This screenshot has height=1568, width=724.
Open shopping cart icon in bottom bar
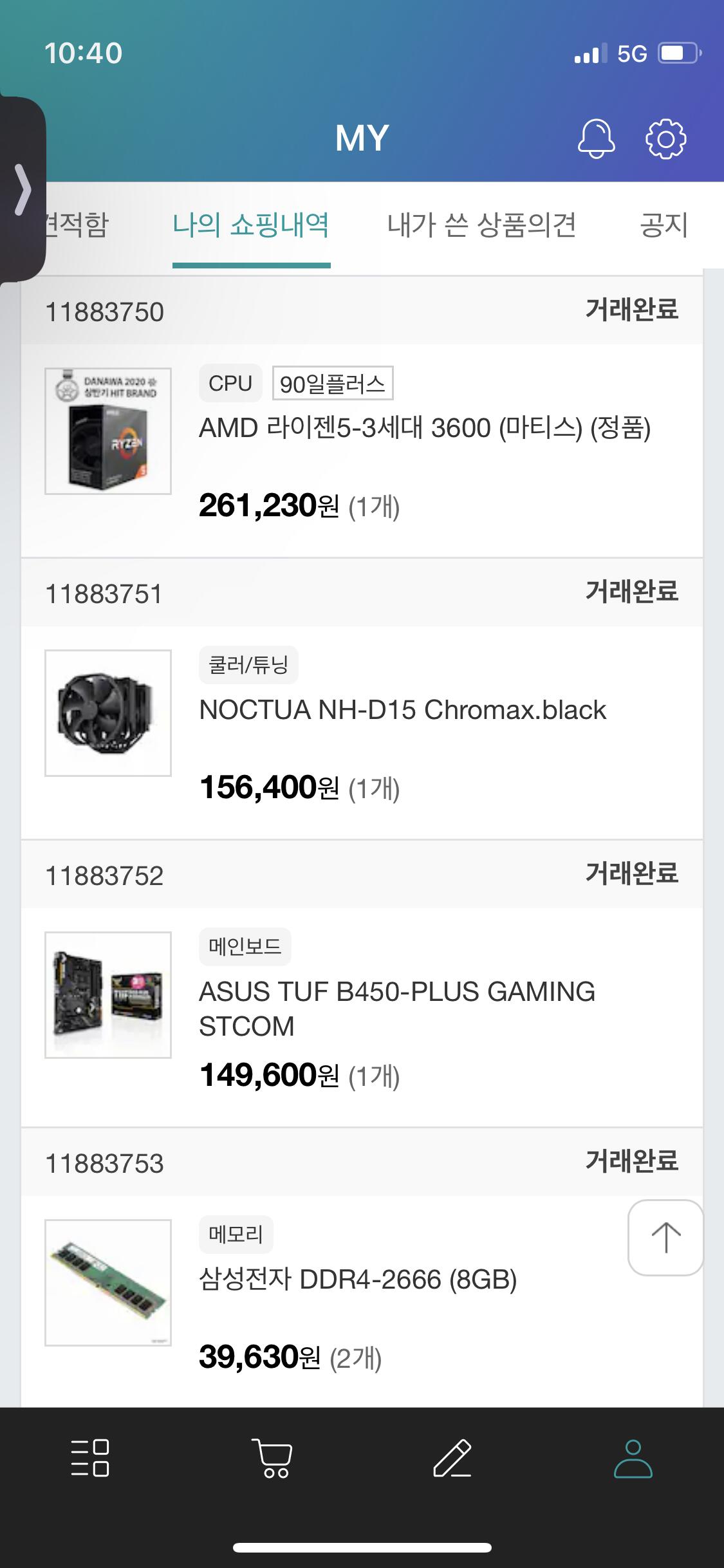(272, 1457)
